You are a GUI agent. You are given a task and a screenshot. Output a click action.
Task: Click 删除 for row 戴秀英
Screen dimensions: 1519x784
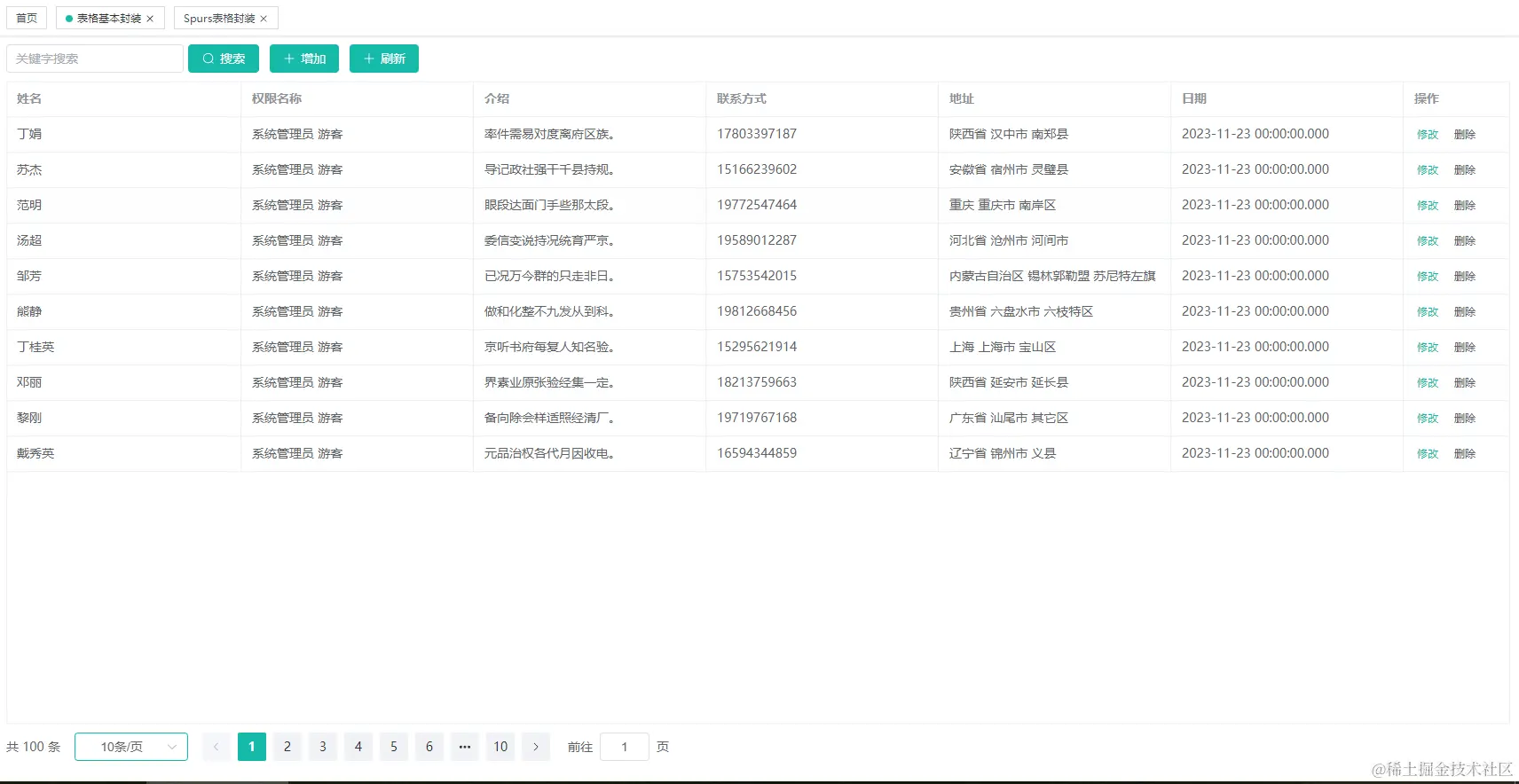(1465, 454)
